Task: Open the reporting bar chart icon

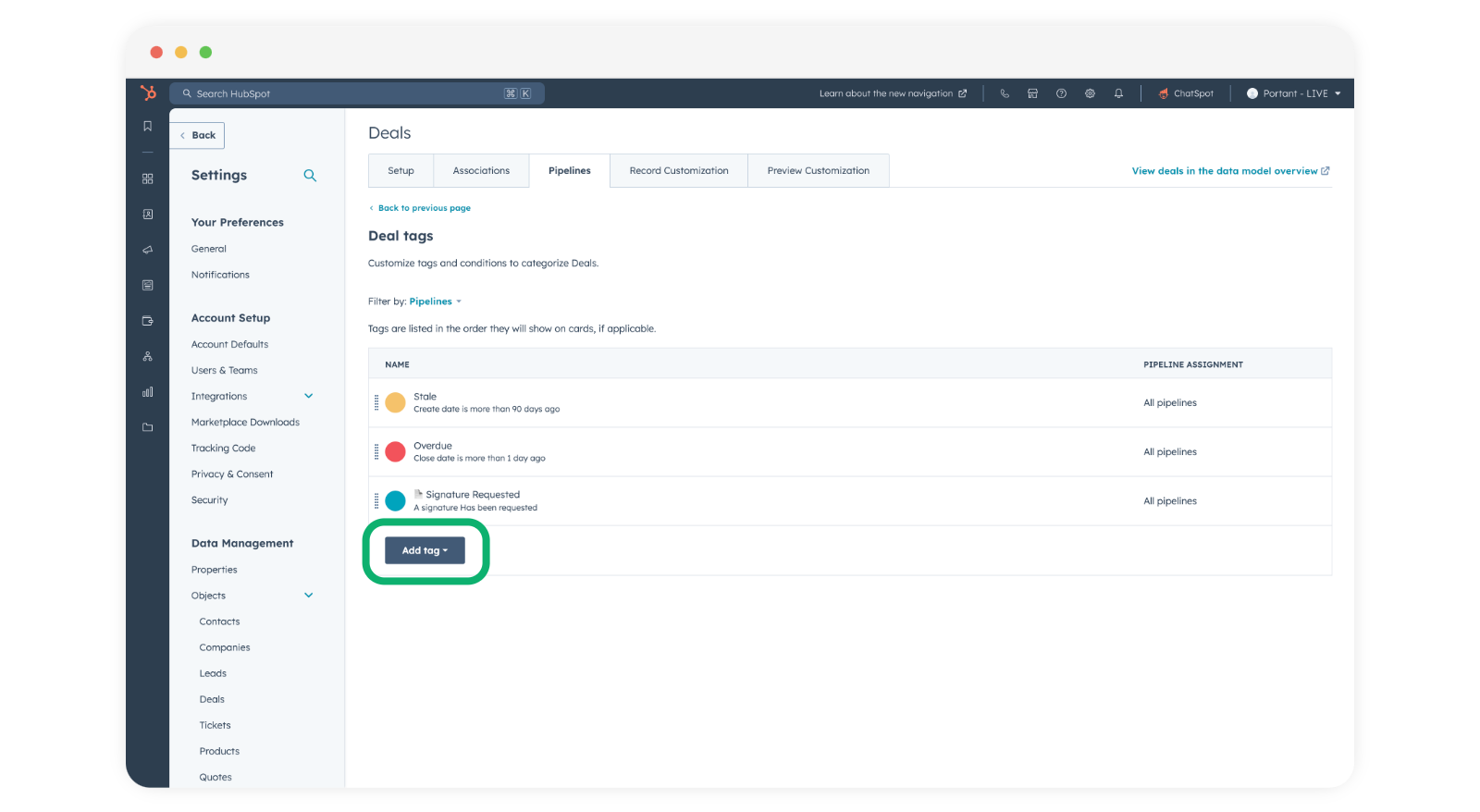Action: point(147,392)
